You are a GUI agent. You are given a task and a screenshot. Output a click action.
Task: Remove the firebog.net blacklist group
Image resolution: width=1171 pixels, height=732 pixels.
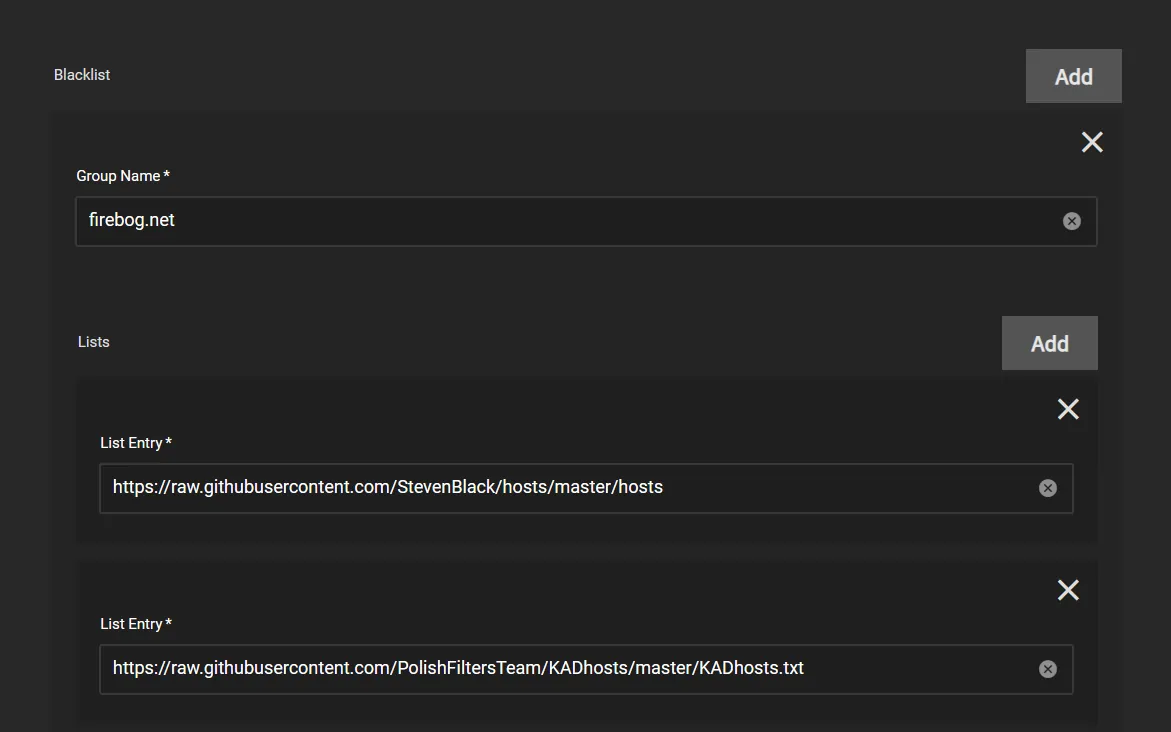click(1092, 142)
